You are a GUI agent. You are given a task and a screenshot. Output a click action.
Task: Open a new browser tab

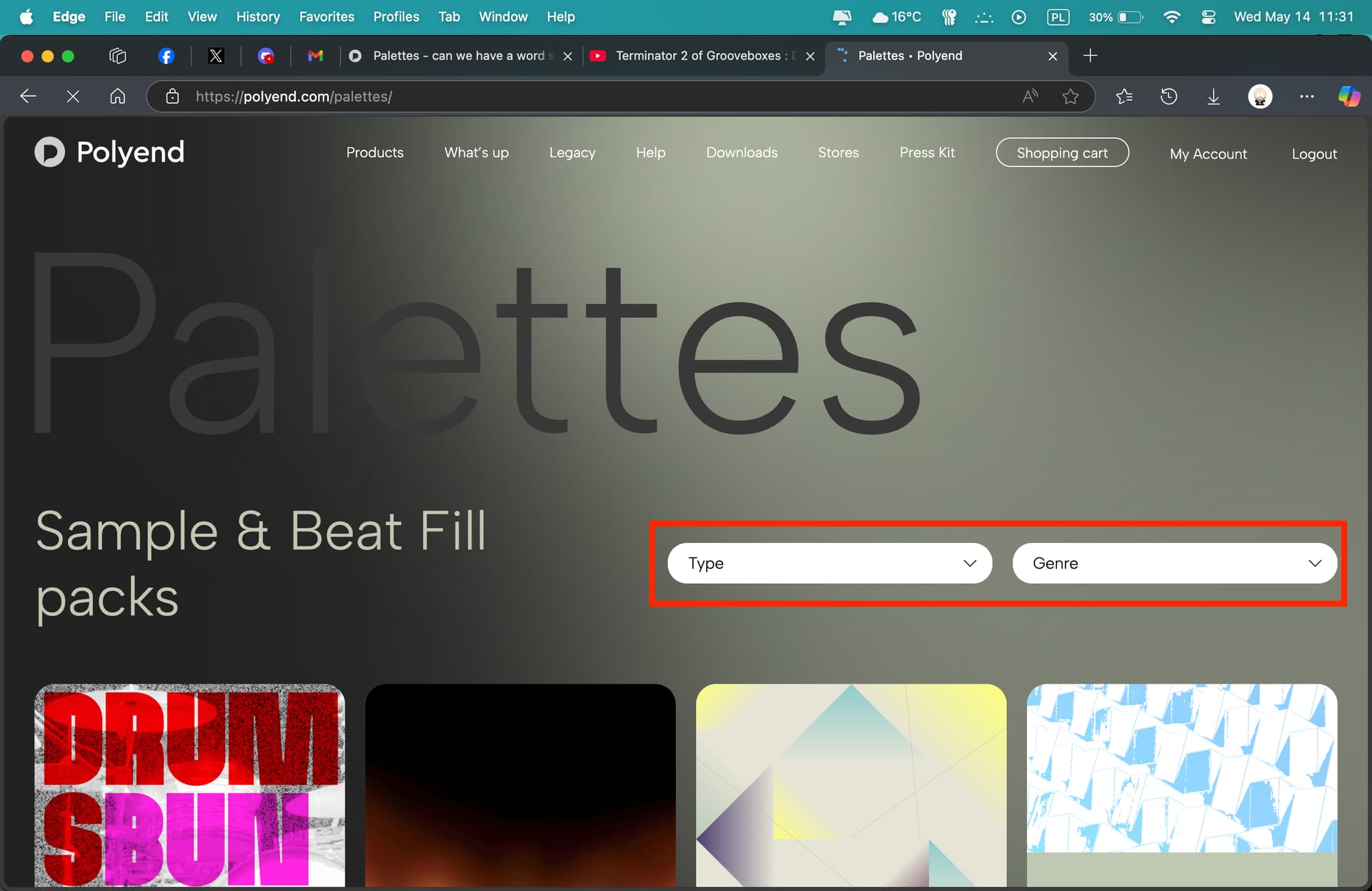pos(1090,56)
